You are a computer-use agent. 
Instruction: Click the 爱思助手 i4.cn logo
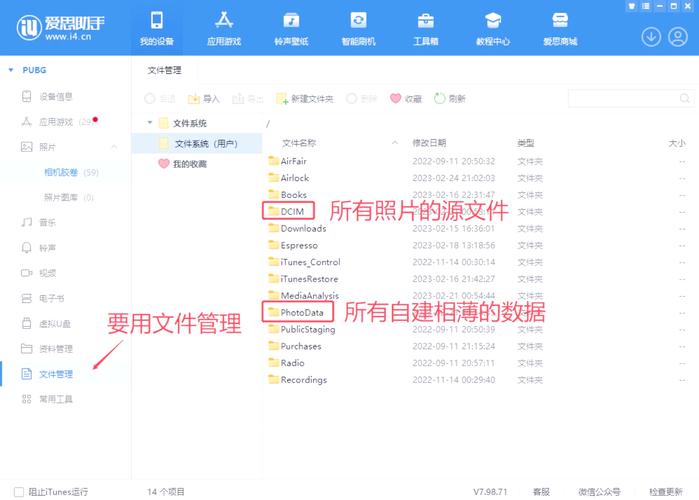pos(60,27)
